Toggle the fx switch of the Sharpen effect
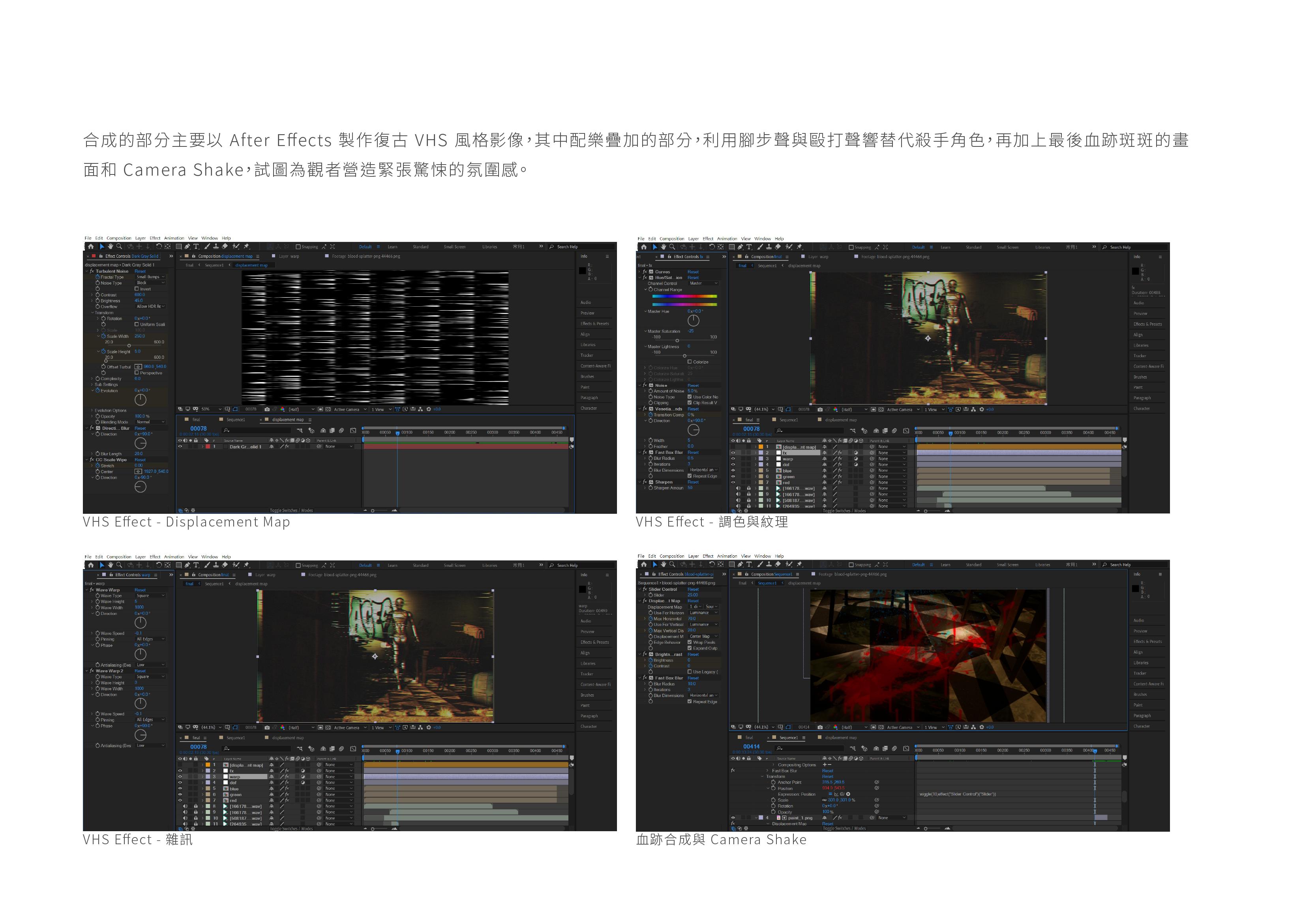 tap(645, 482)
